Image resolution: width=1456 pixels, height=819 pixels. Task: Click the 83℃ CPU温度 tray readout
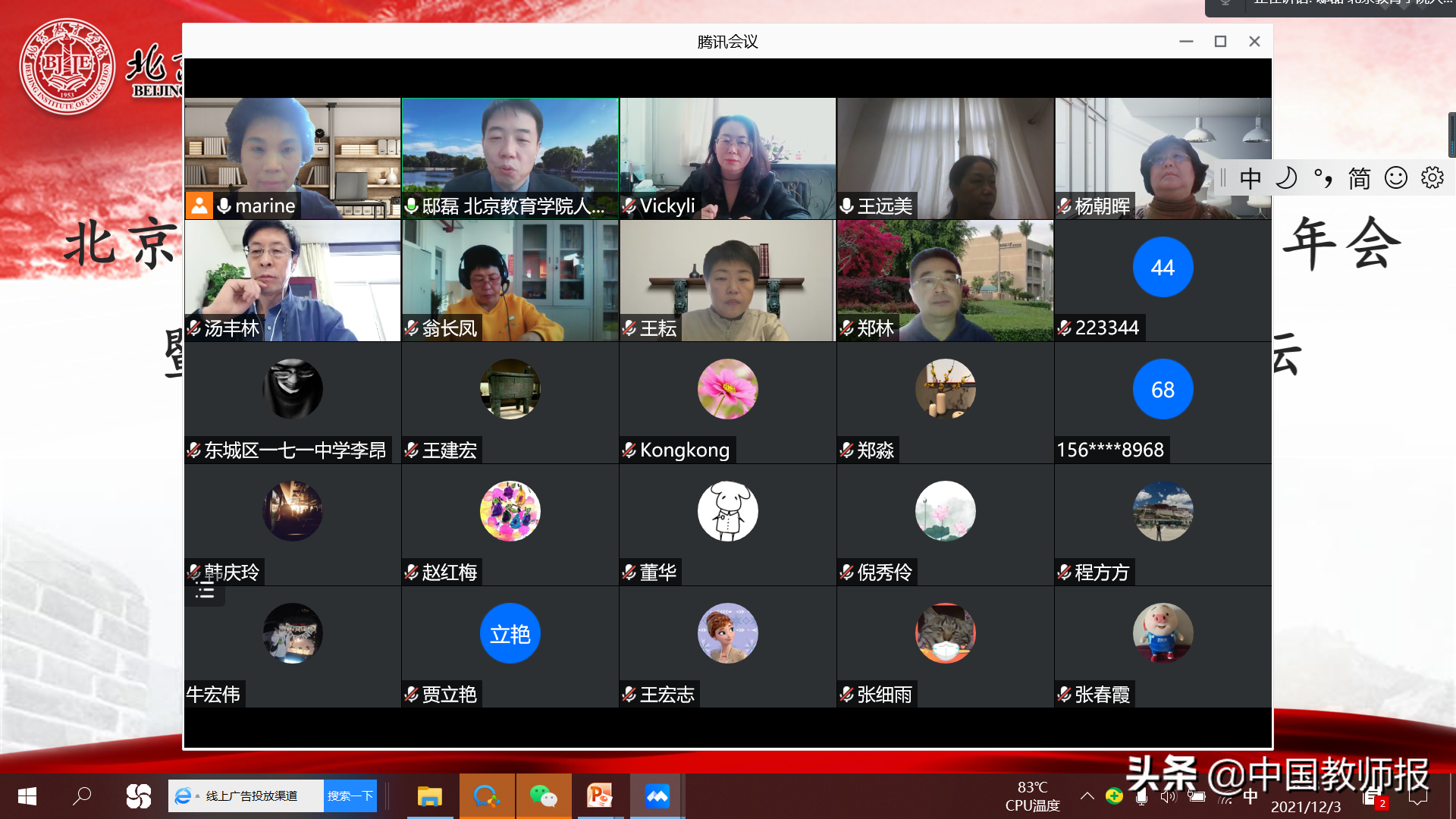coord(1032,796)
